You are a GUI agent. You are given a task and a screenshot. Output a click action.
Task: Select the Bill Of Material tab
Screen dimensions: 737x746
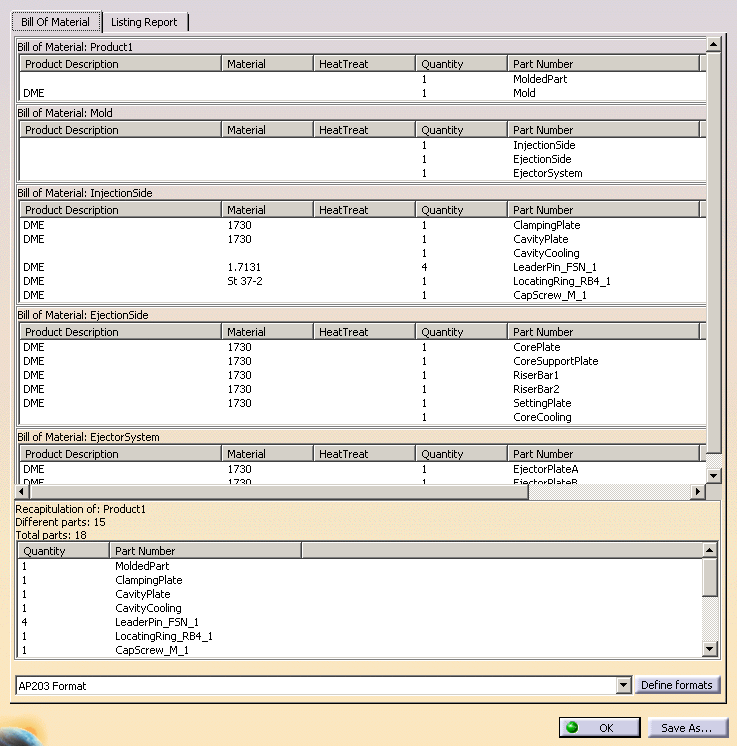[x=56, y=22]
